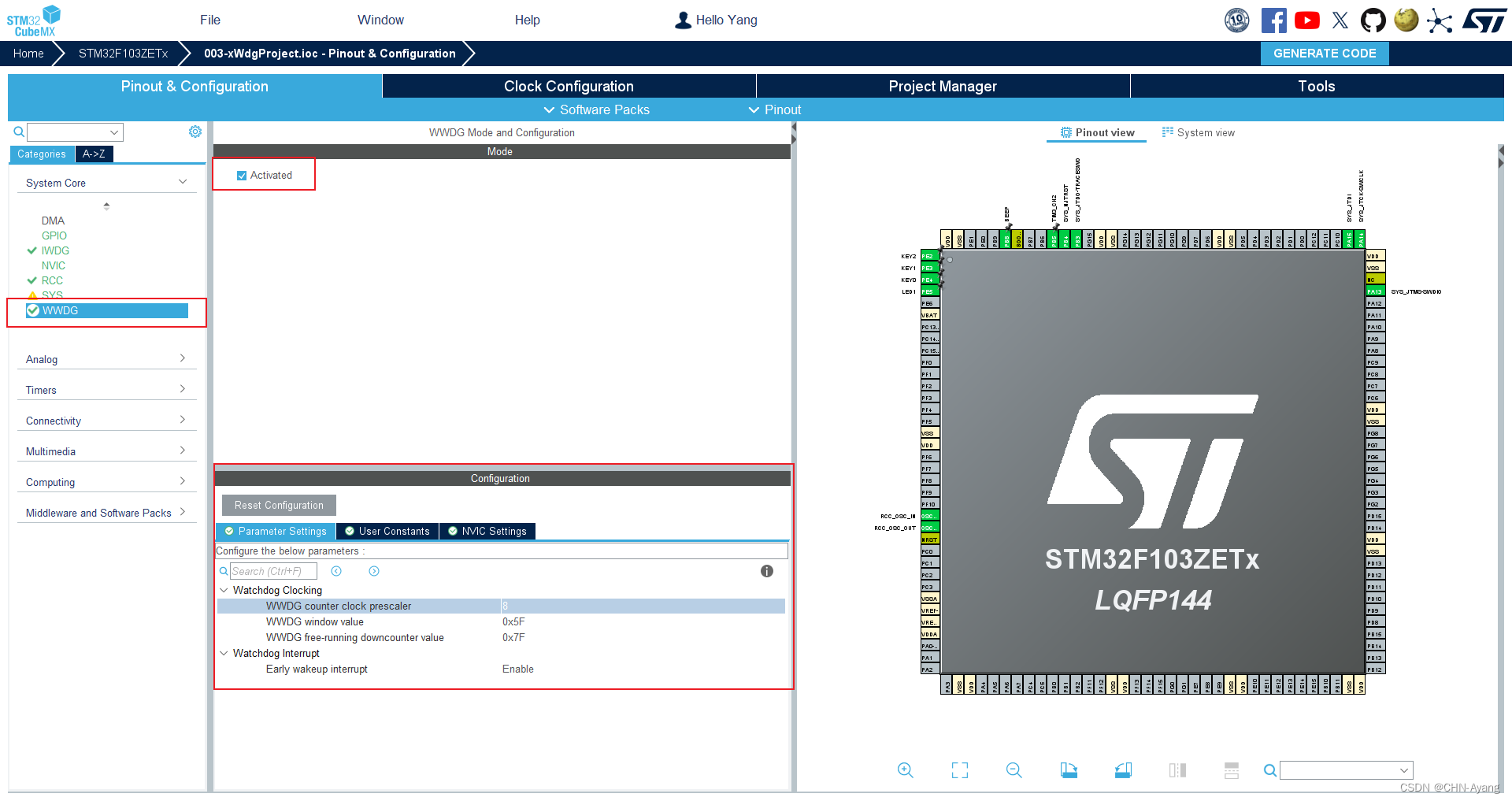1512x801 pixels.
Task: Switch category list to A->Z tab
Action: (94, 154)
